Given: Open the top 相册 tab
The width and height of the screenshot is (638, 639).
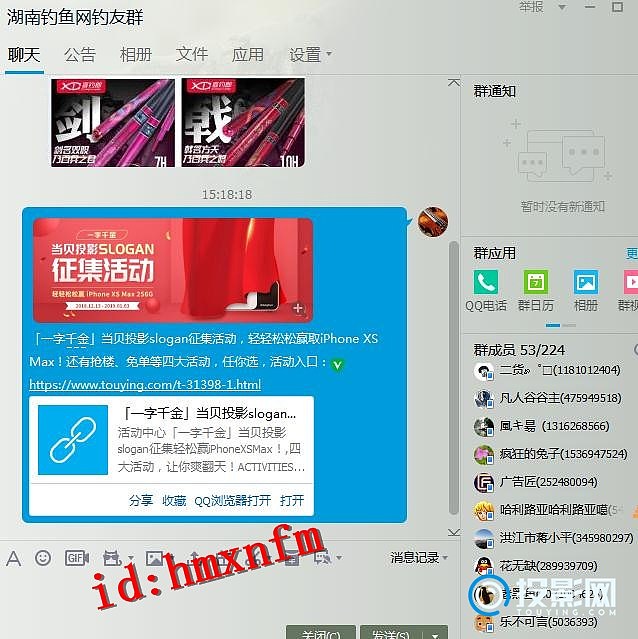Looking at the screenshot, I should (136, 55).
